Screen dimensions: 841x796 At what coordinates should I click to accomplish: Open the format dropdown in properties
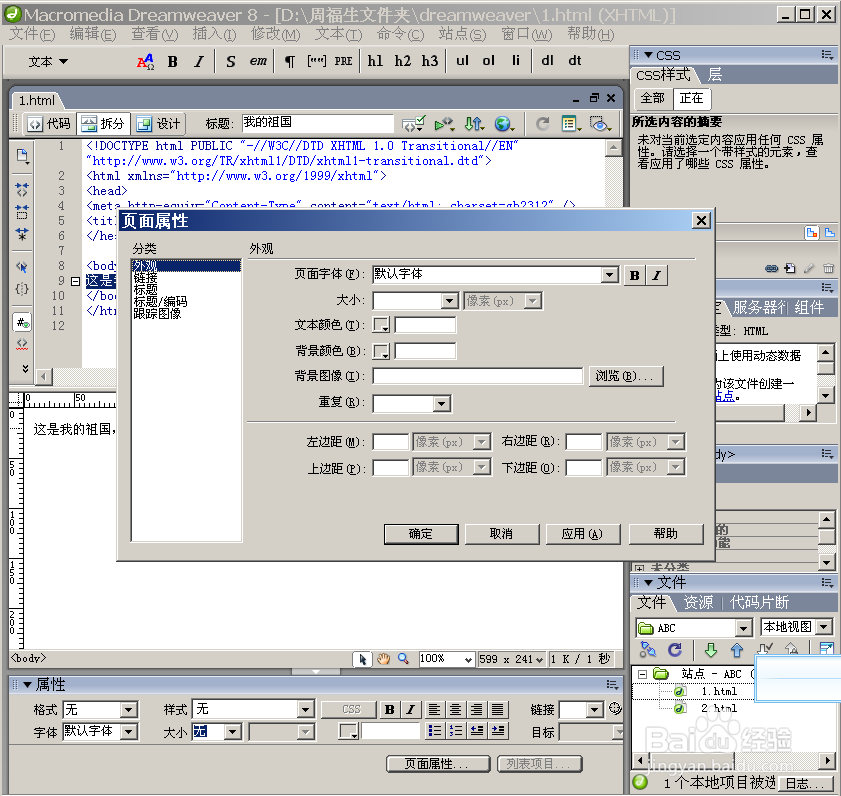click(x=129, y=710)
